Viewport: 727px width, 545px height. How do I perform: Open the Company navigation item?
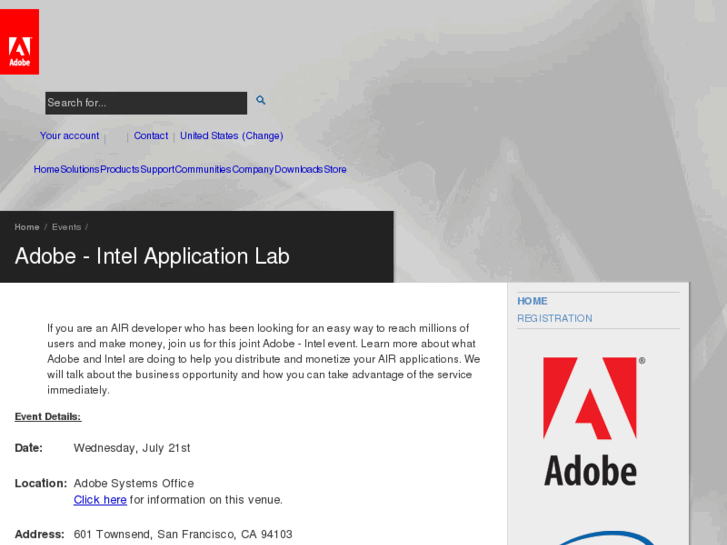[x=253, y=169]
